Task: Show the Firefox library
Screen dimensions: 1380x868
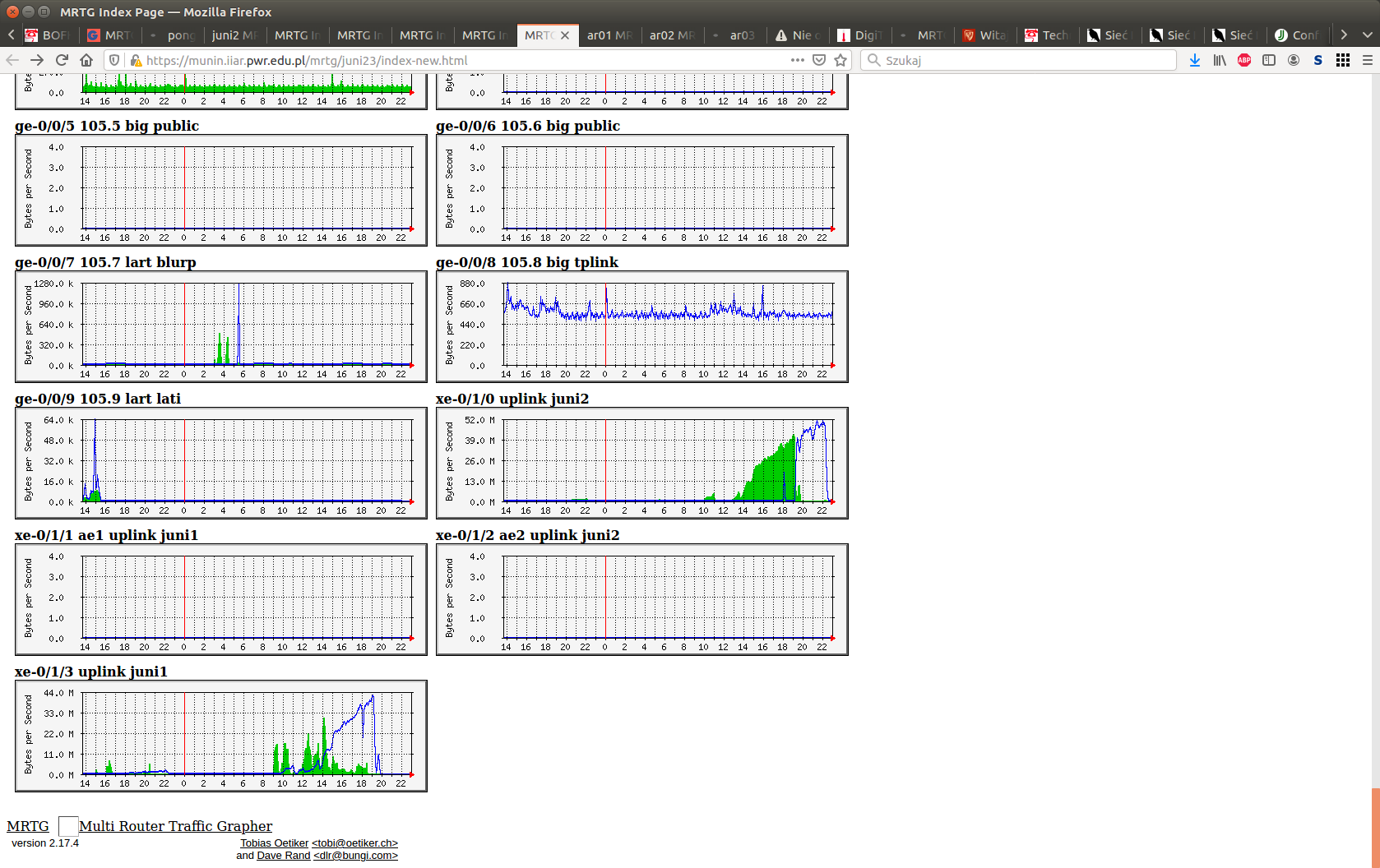Action: click(1220, 60)
